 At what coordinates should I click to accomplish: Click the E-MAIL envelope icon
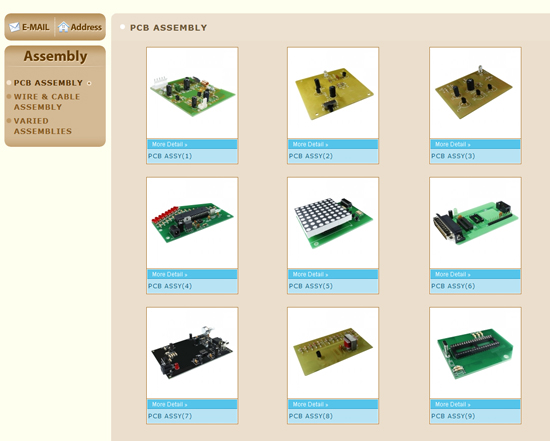pos(14,27)
